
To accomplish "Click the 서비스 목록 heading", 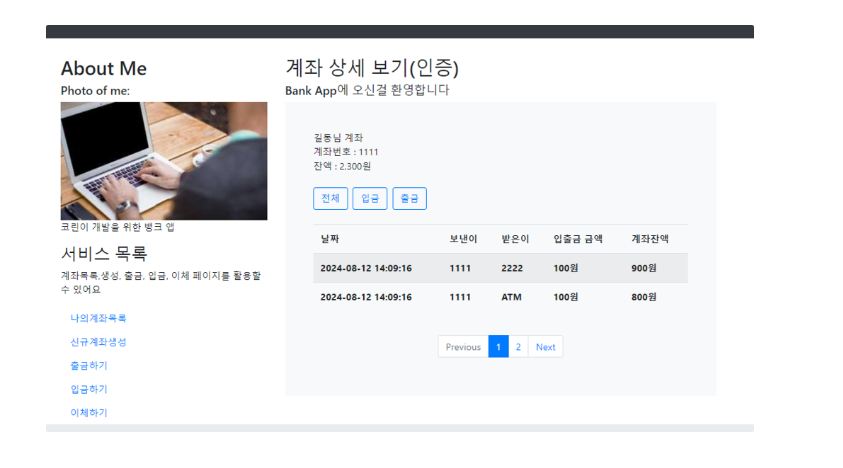I will (104, 253).
